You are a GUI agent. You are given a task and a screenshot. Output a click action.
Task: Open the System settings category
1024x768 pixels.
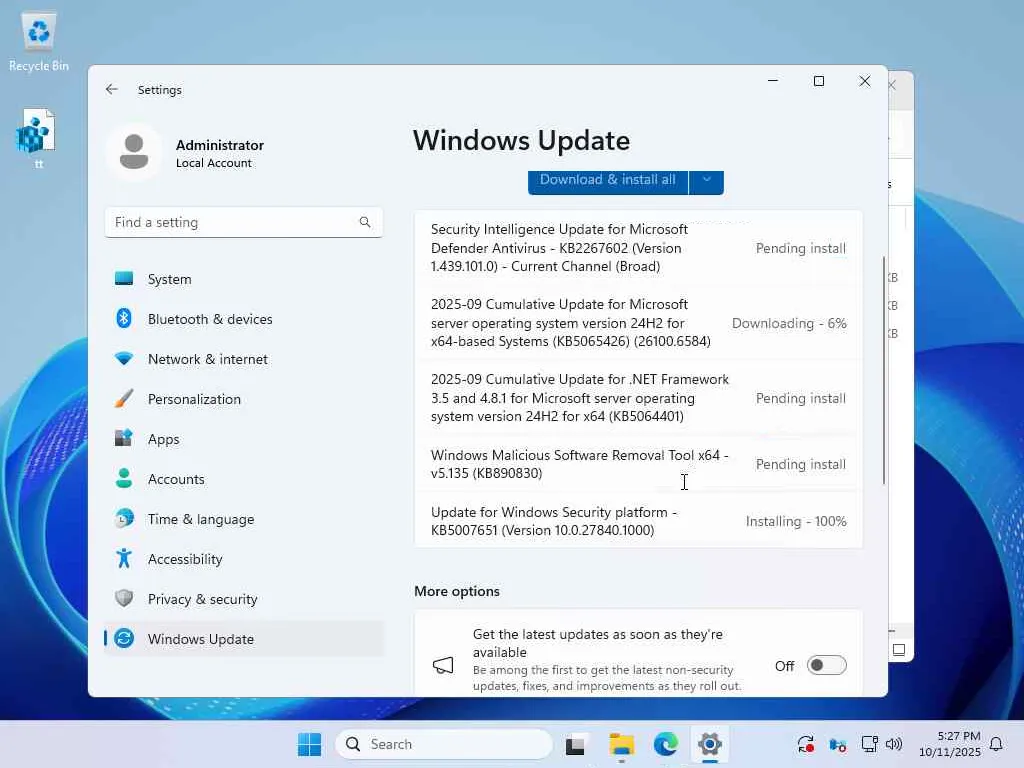click(244, 279)
